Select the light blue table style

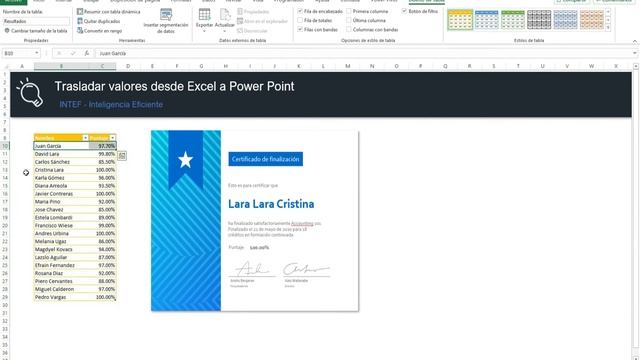point(565,20)
